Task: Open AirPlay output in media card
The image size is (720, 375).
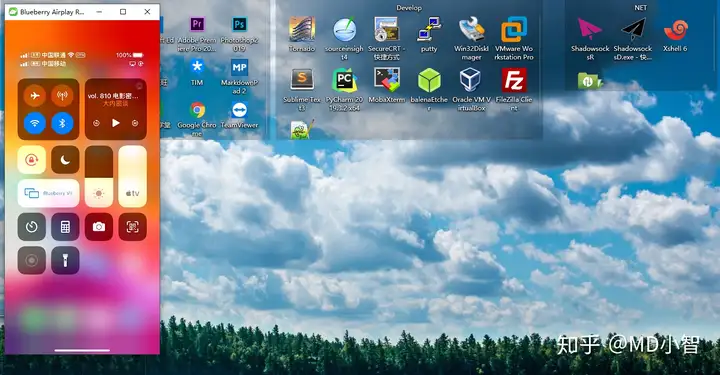Action: (139, 86)
